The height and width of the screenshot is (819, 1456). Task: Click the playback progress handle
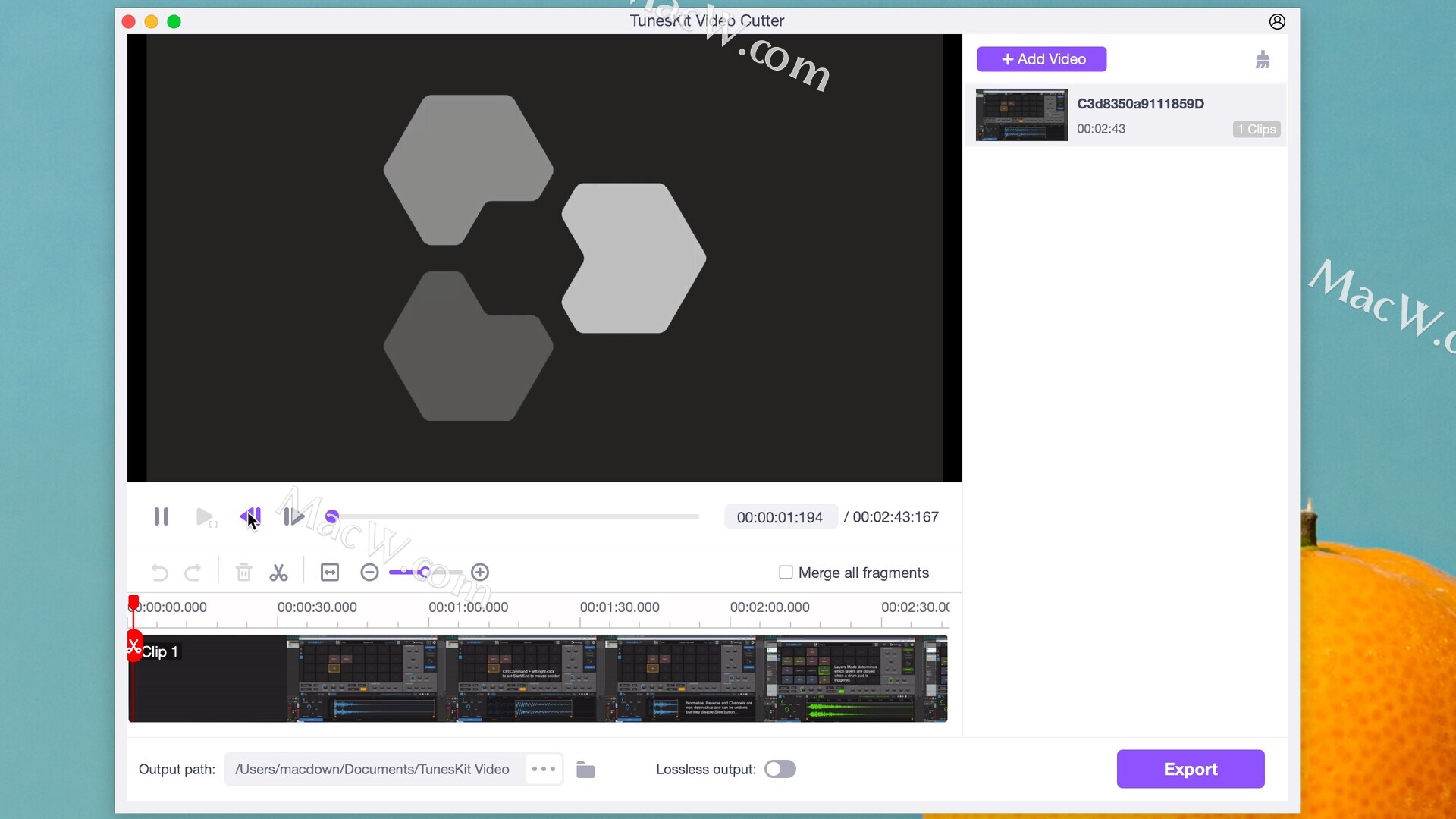click(x=331, y=517)
